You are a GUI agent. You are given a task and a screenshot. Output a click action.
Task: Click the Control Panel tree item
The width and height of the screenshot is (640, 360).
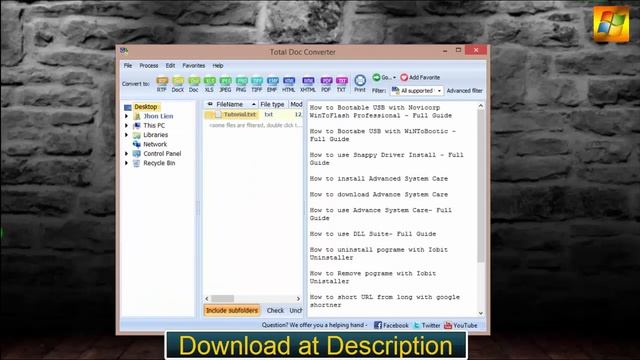pyautogui.click(x=162, y=154)
